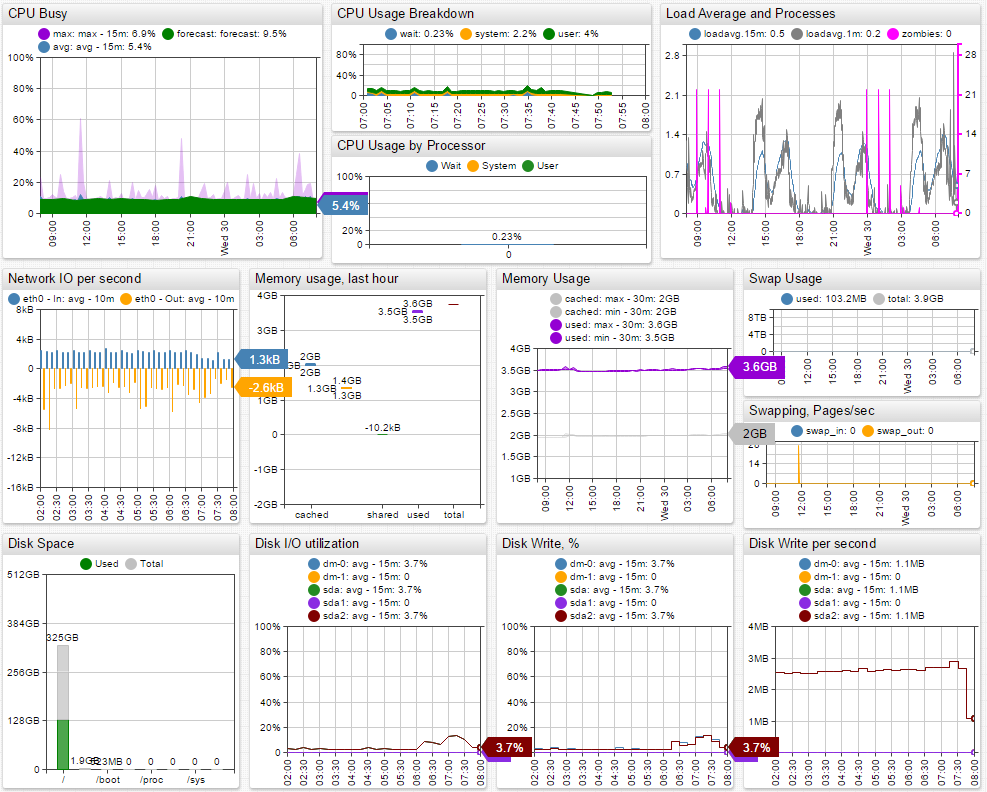Open the Swapping, Pages/sec widget title
Image resolution: width=987 pixels, height=792 pixels.
click(811, 411)
